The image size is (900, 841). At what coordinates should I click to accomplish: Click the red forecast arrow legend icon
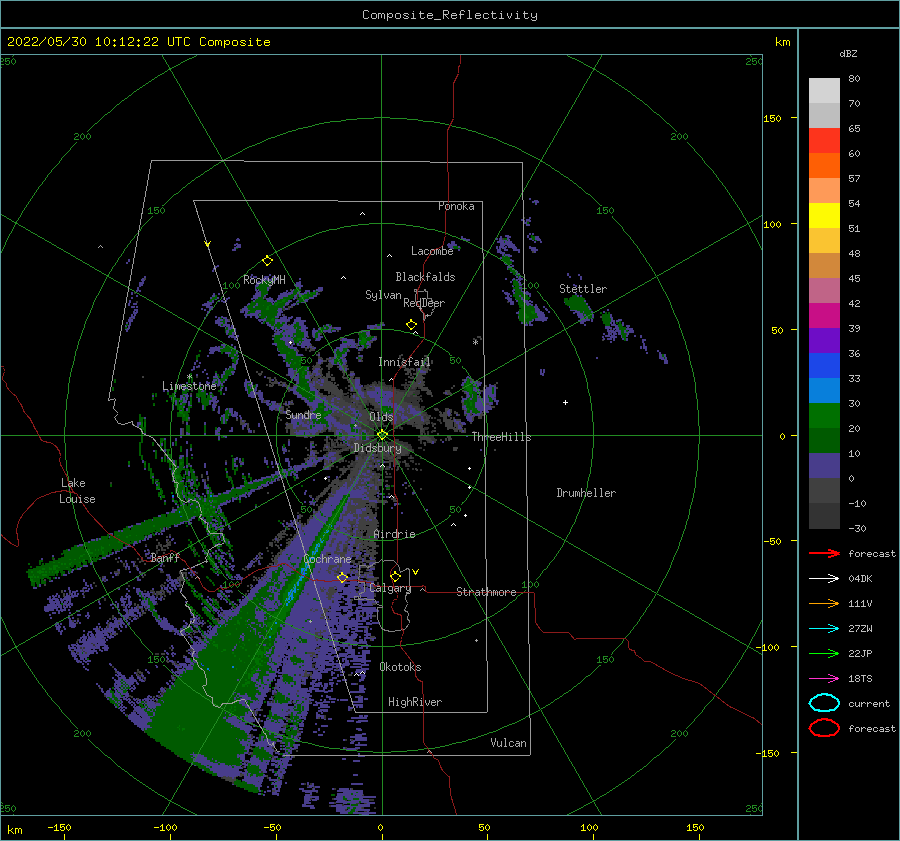824,553
